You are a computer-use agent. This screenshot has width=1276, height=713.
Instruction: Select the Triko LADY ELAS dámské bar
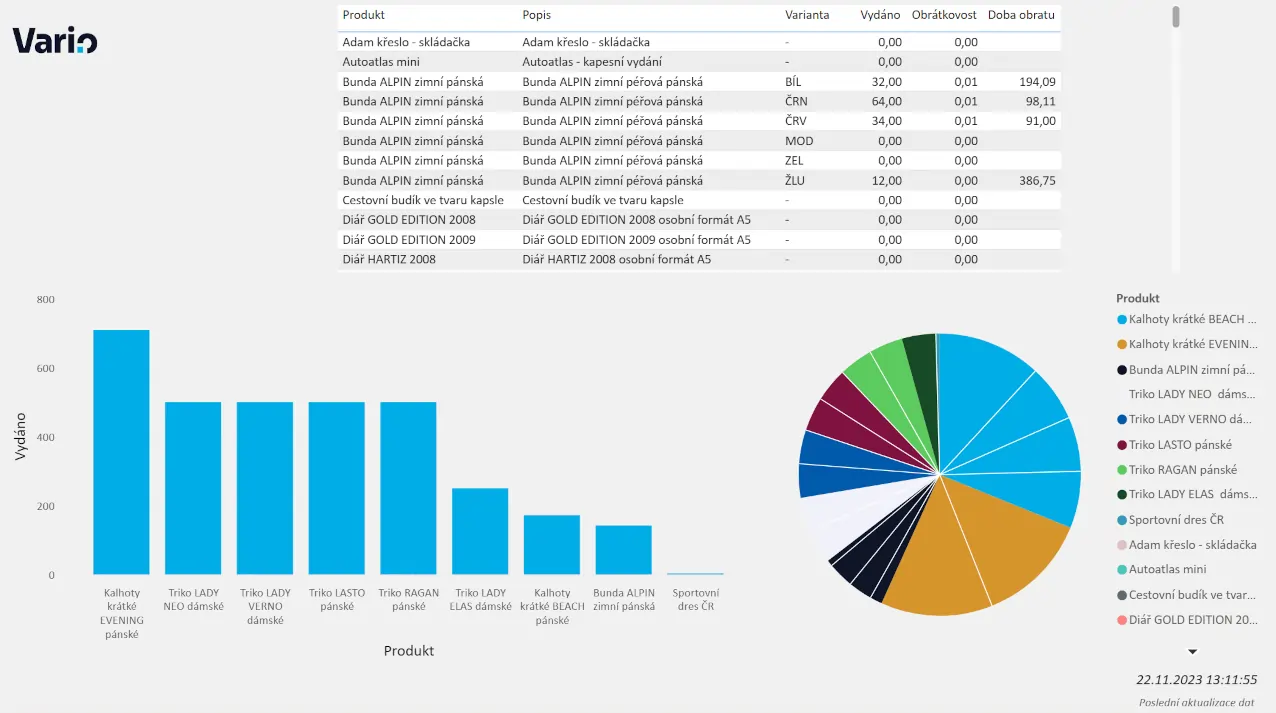click(480, 531)
